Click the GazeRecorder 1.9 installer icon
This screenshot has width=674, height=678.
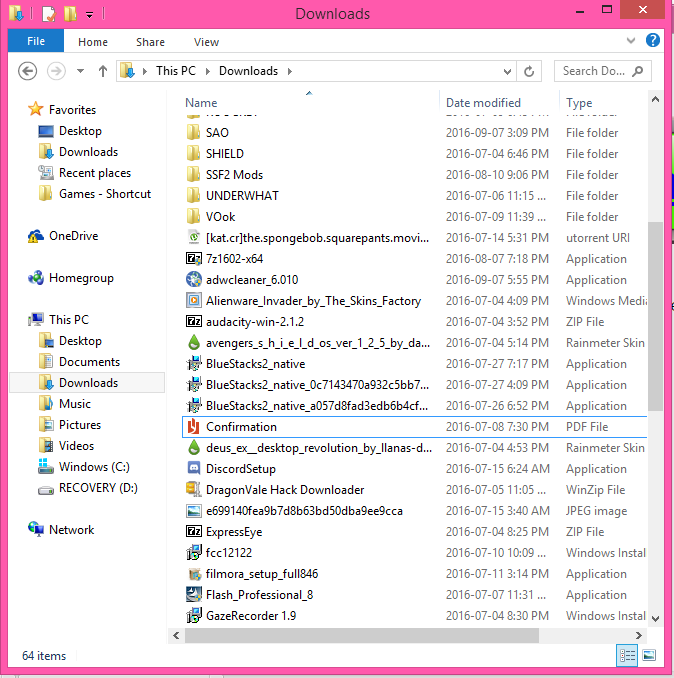coord(194,616)
